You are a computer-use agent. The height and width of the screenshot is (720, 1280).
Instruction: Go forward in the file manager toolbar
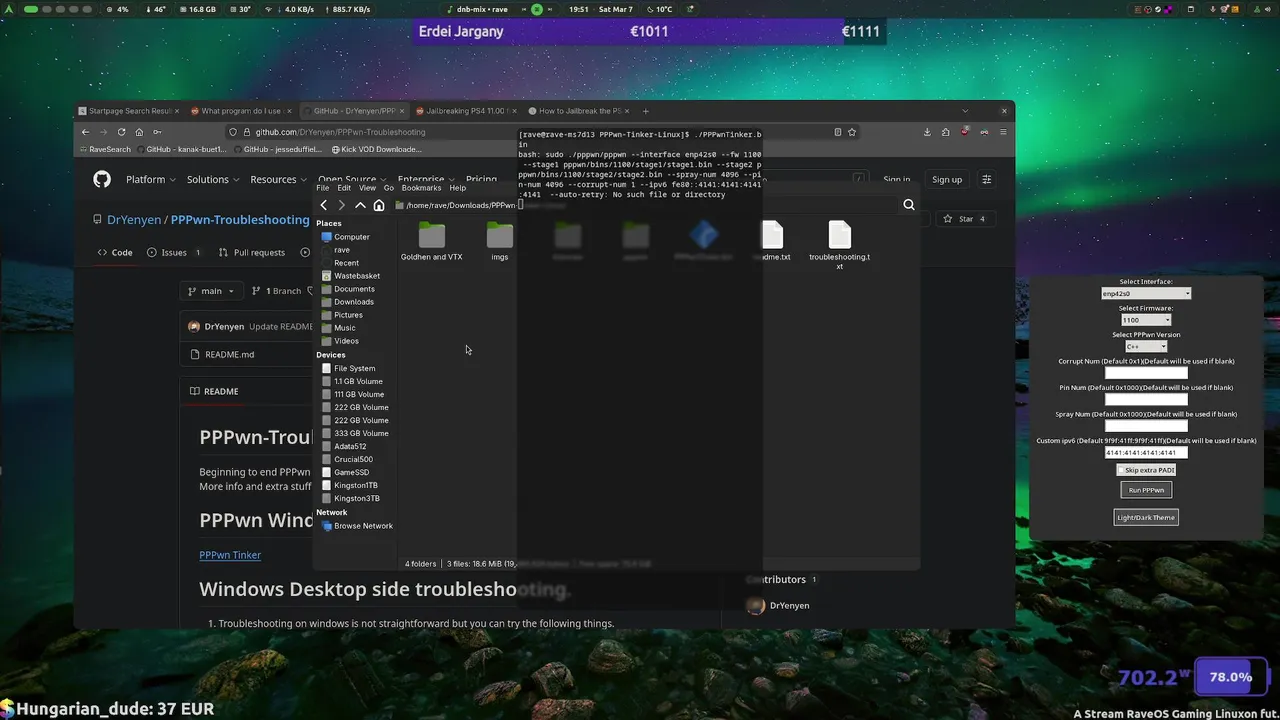[341, 205]
